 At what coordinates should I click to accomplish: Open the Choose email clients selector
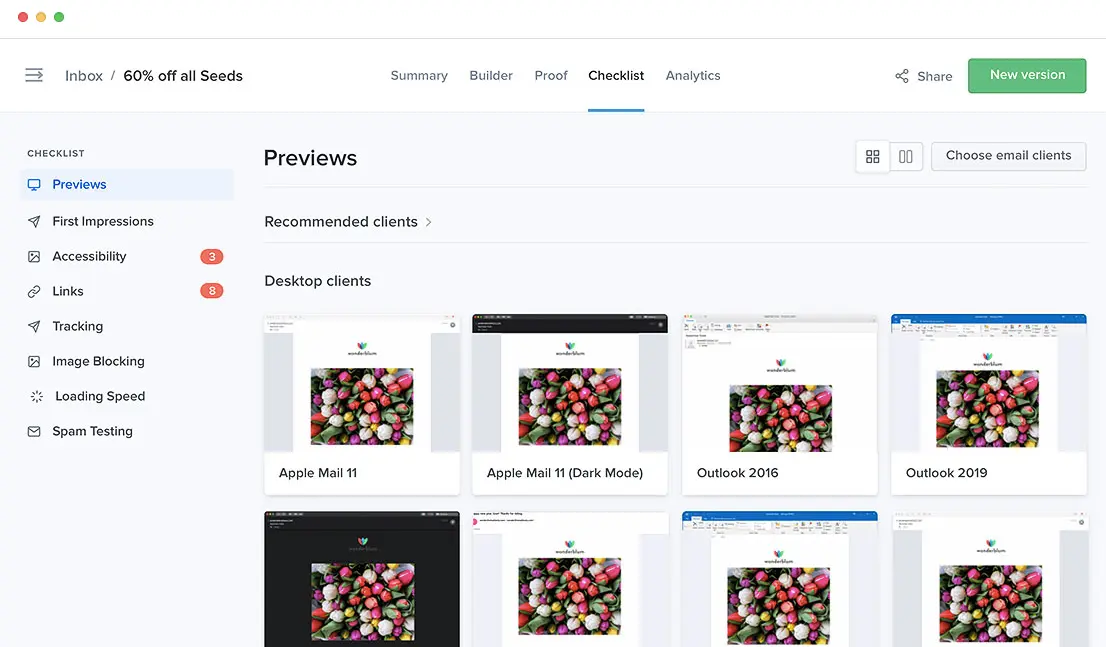tap(1008, 156)
